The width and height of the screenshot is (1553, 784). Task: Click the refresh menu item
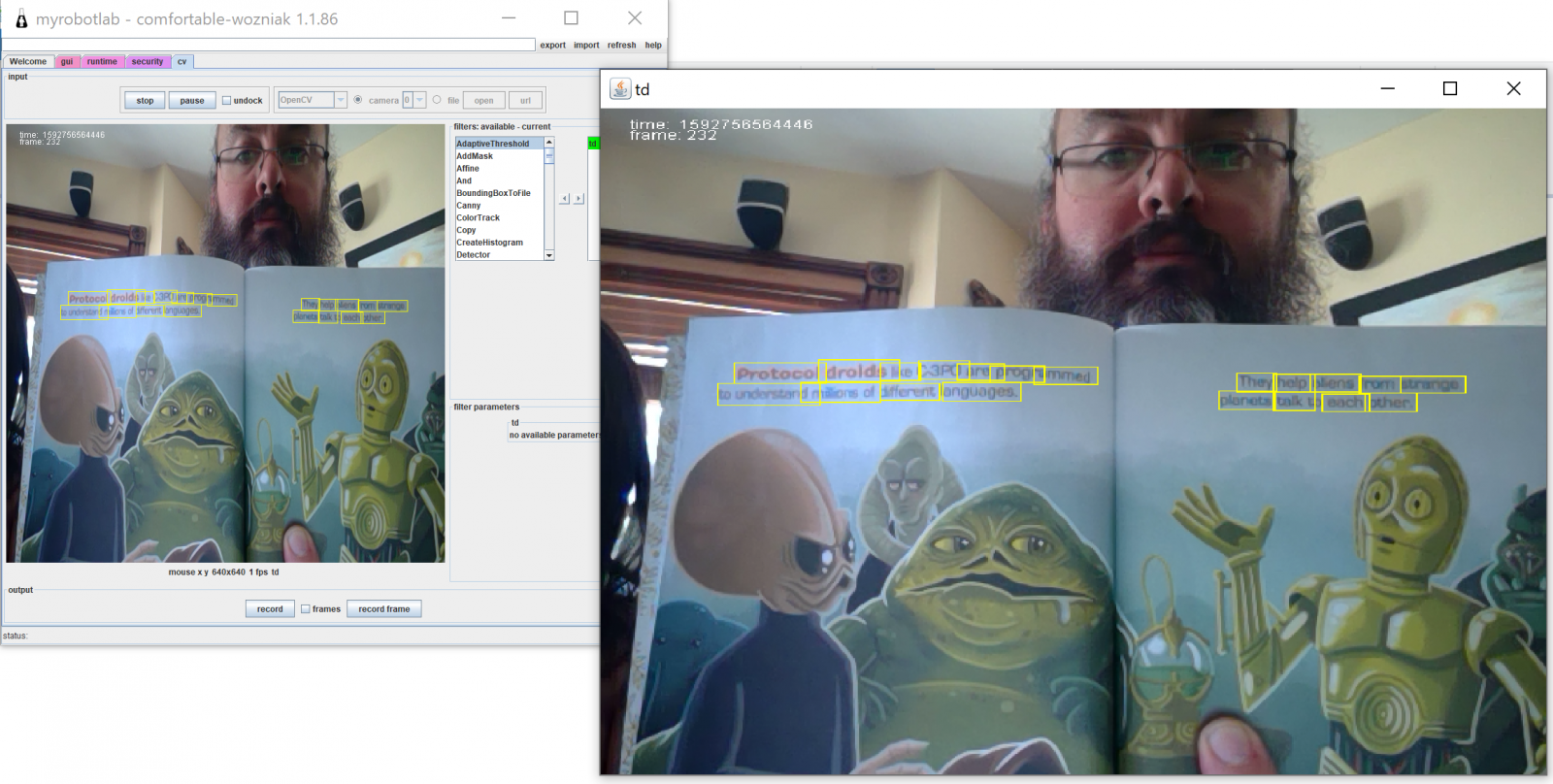point(621,45)
